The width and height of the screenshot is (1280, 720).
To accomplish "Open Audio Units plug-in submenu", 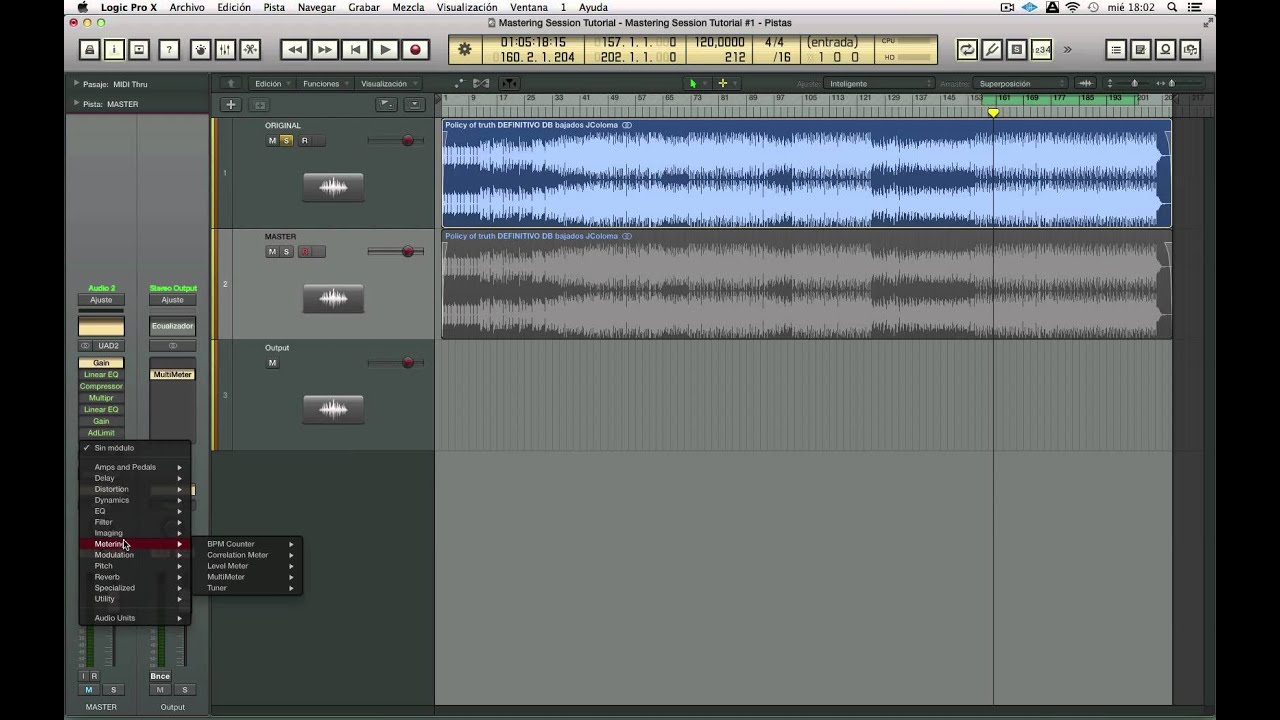I will [x=135, y=618].
